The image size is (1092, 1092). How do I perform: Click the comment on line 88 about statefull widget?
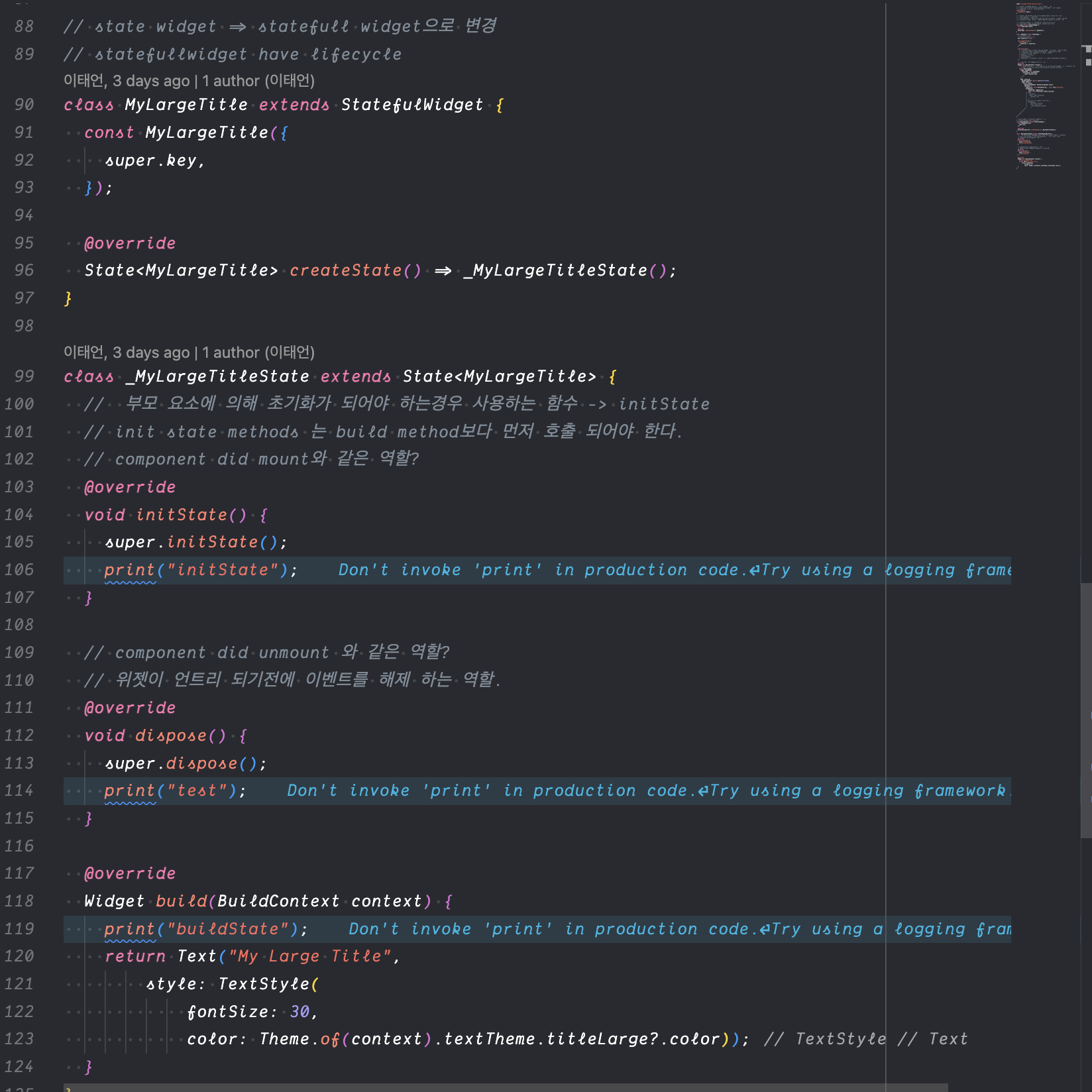pos(280,27)
